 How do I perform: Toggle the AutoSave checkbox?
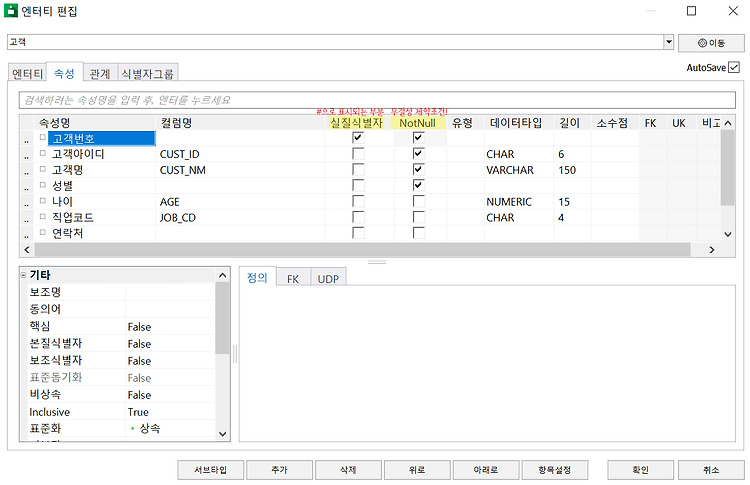[734, 67]
